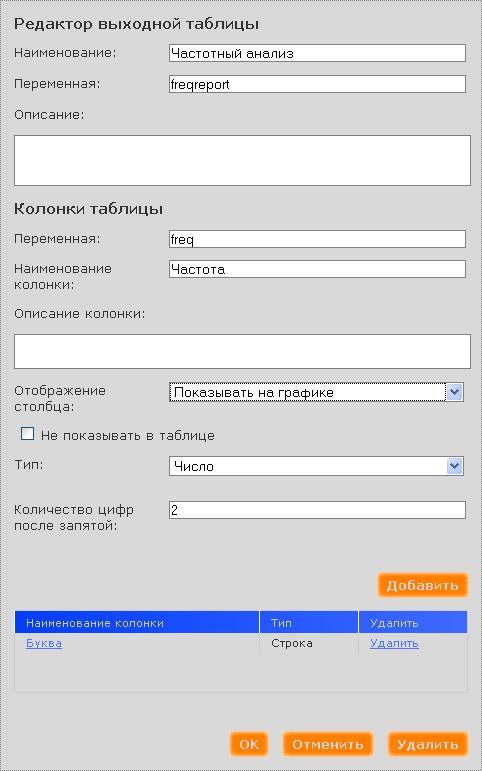Click the freqreport variable input field
Viewport: 482px width, 771px height.
pyautogui.click(x=317, y=84)
